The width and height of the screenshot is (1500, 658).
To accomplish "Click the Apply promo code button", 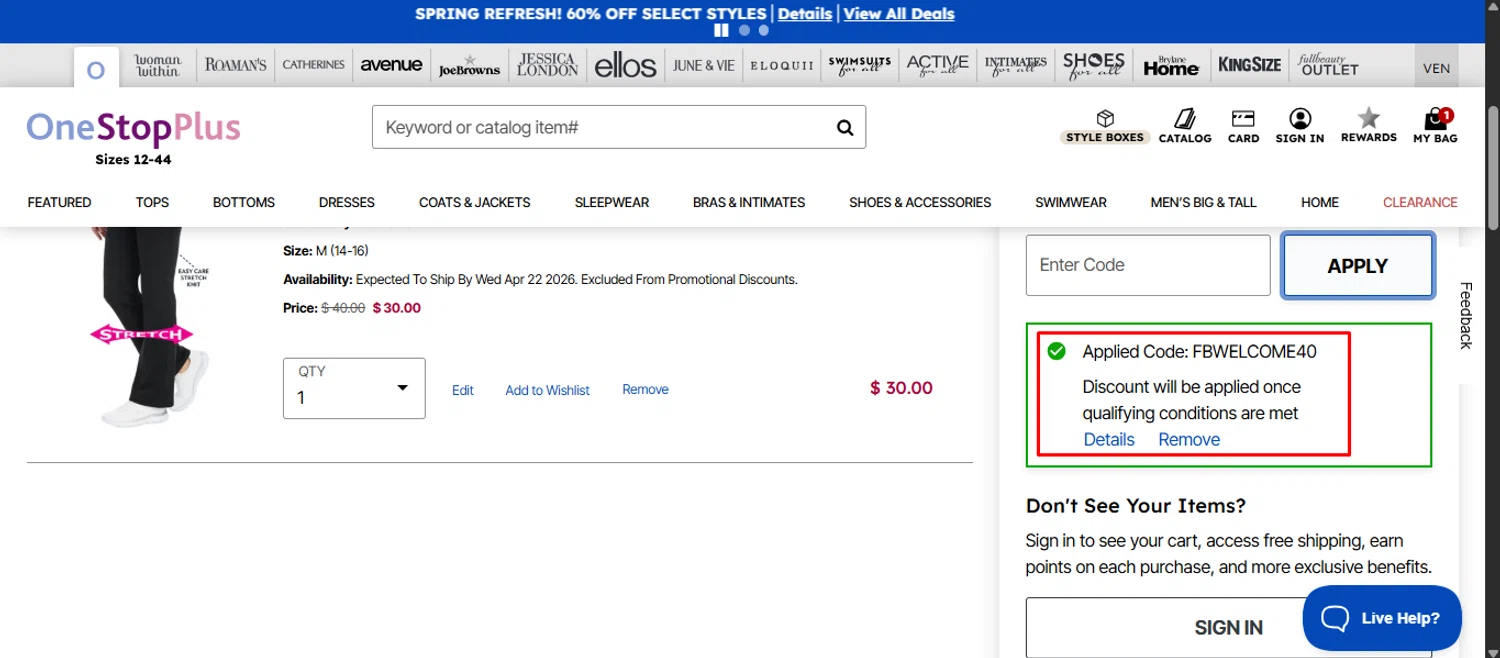I will click(x=1357, y=266).
